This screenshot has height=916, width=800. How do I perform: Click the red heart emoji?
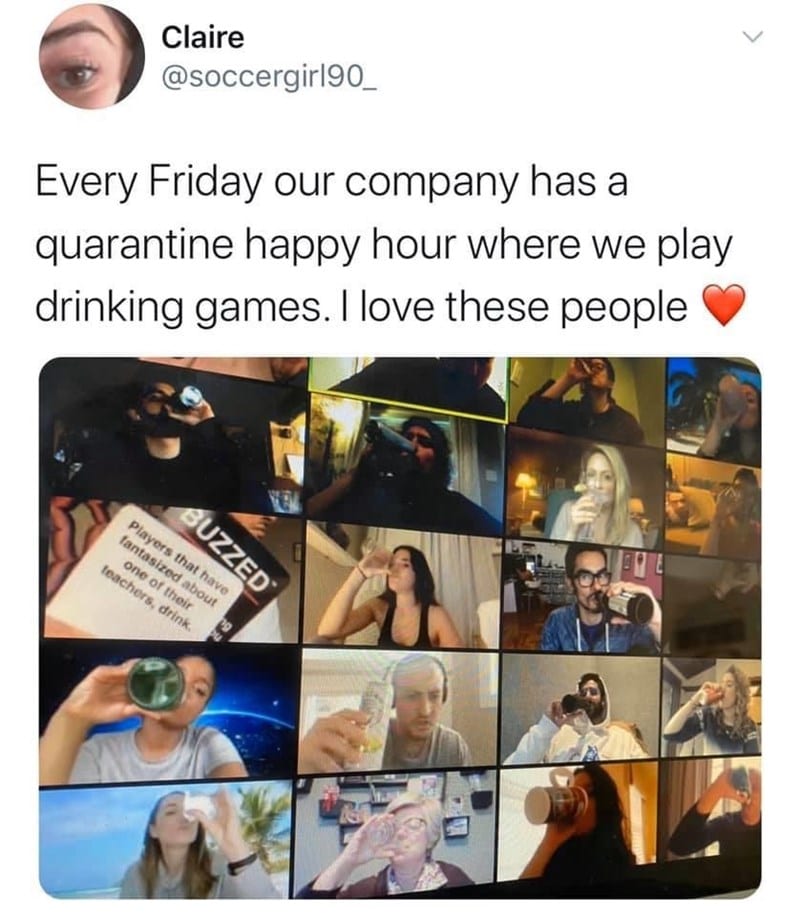(723, 305)
